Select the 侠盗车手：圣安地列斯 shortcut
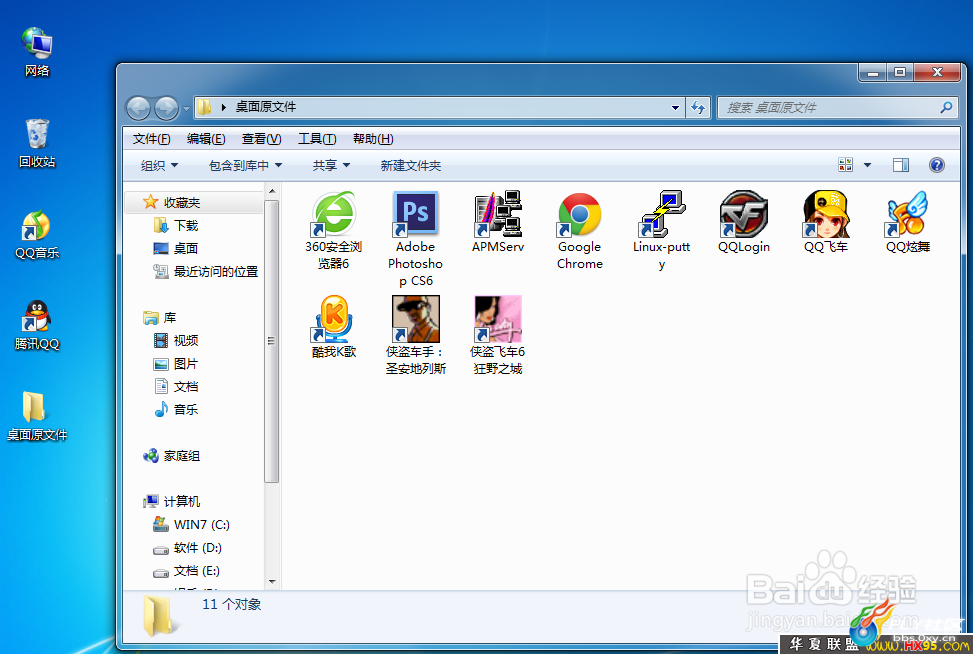The image size is (973, 654). coord(416,336)
